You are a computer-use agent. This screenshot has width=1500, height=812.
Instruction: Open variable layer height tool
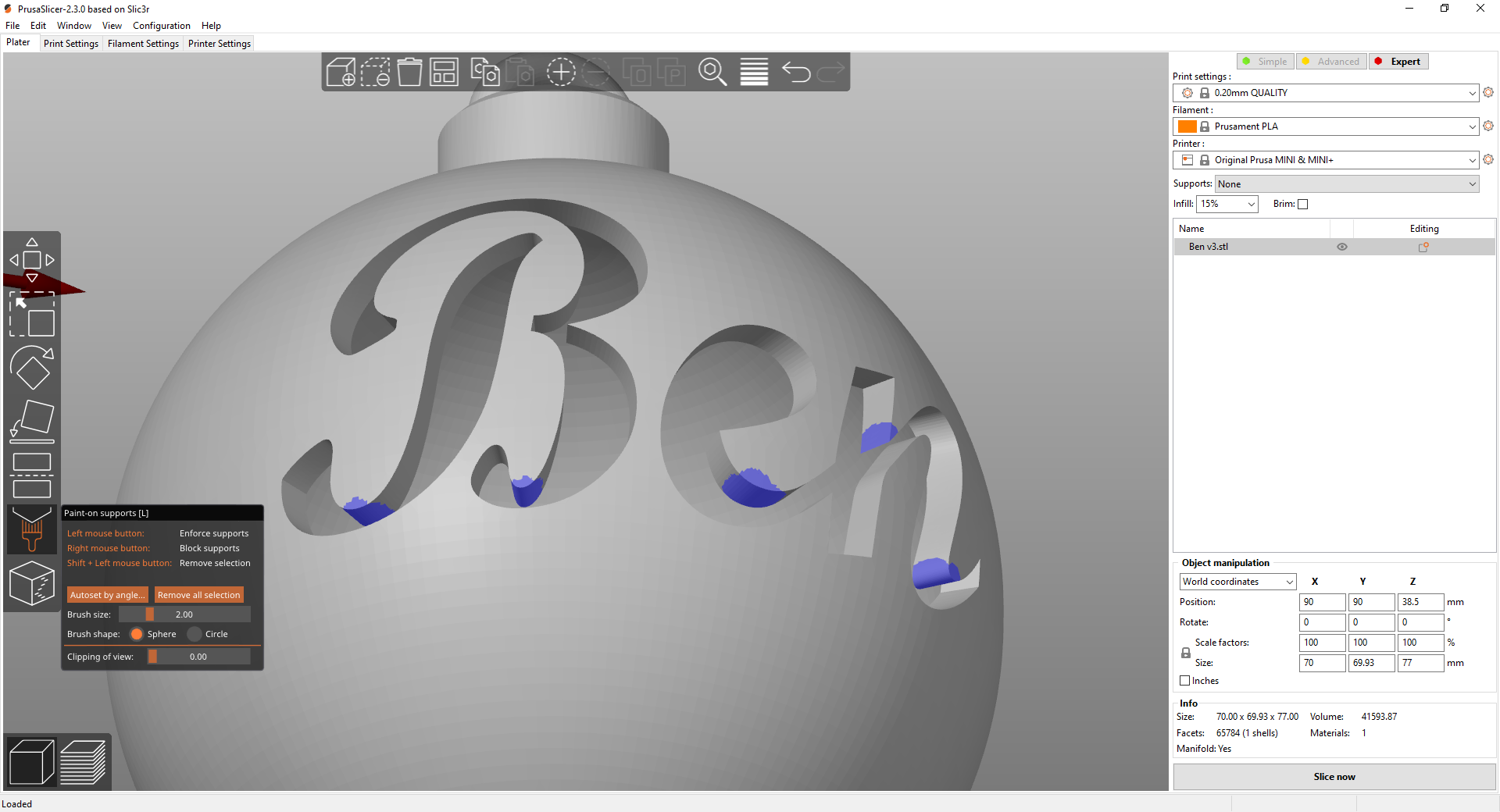point(754,73)
